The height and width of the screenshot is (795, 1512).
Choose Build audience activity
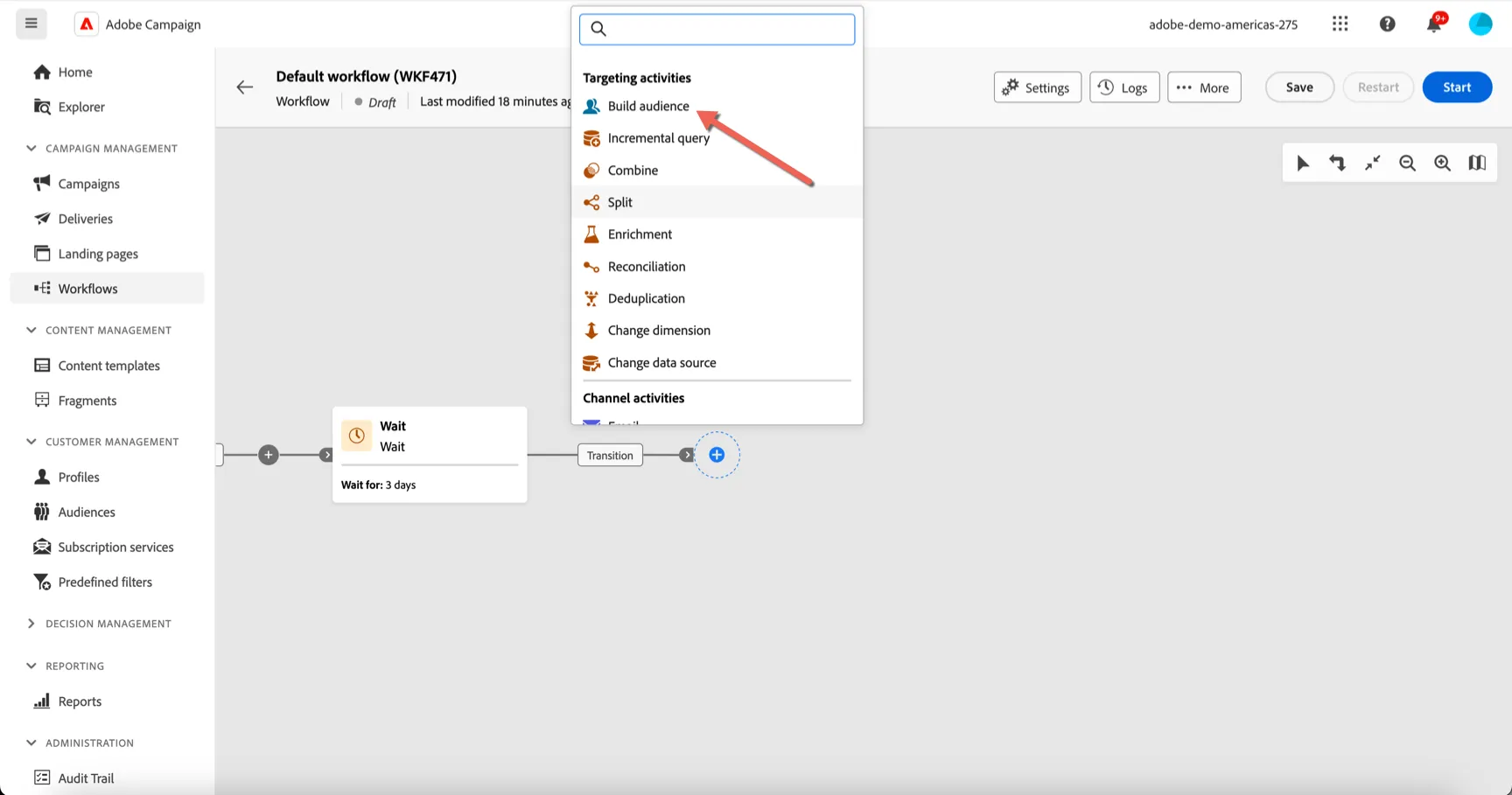(717, 106)
